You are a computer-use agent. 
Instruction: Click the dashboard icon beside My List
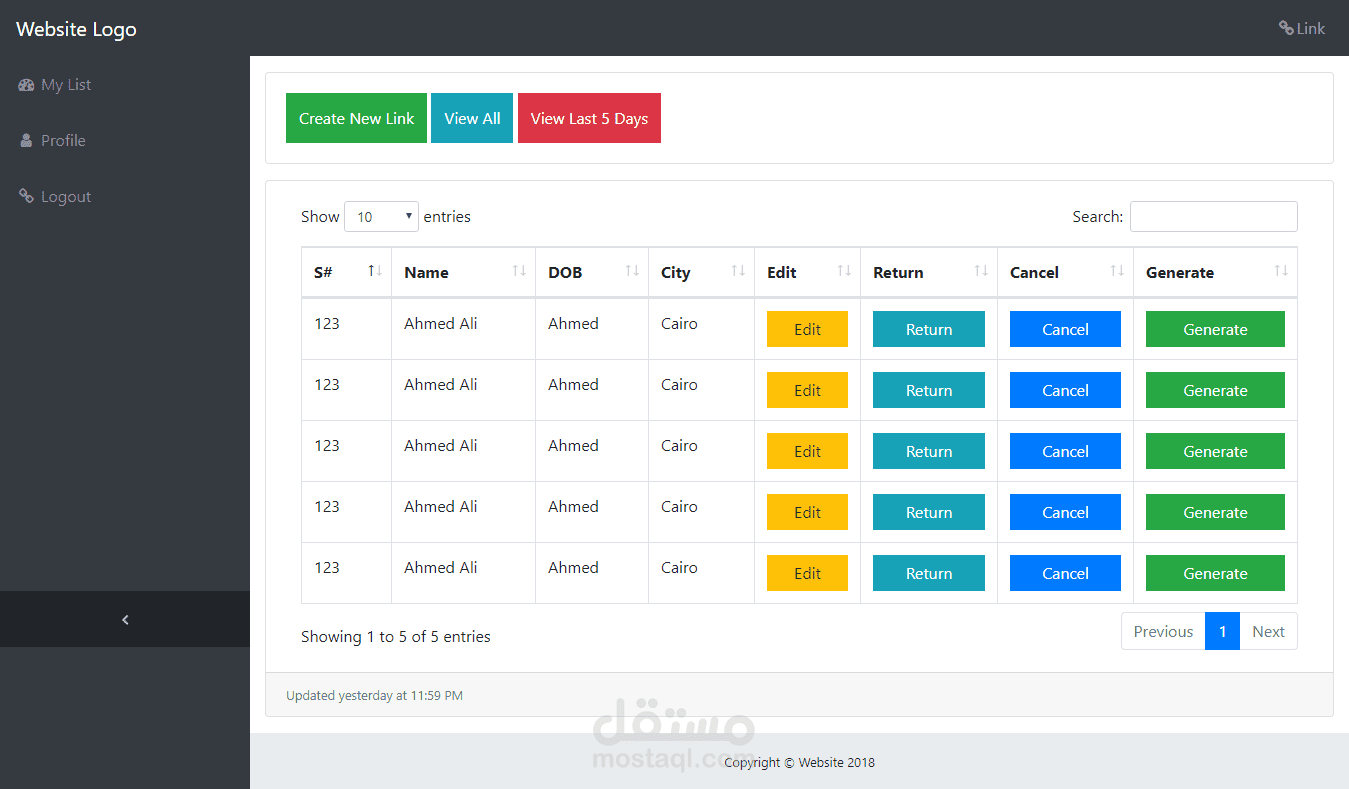pyautogui.click(x=25, y=84)
